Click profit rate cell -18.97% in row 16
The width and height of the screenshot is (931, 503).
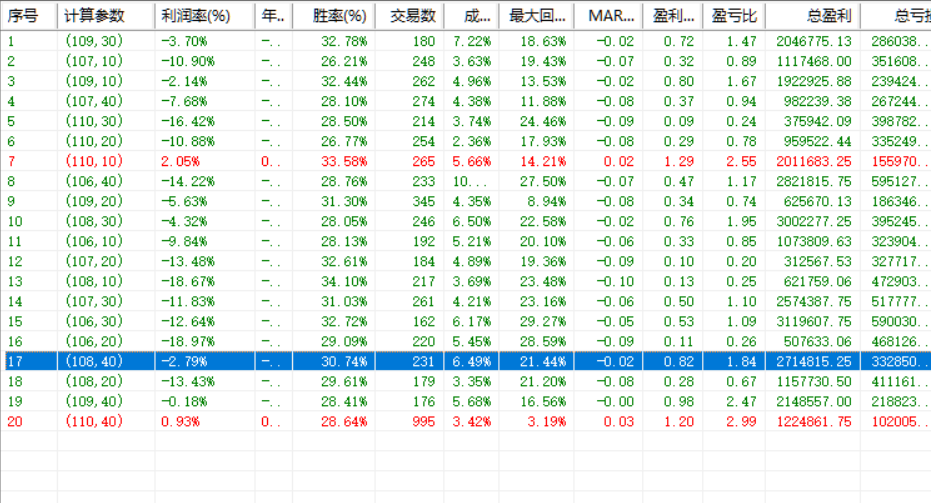coord(188,341)
